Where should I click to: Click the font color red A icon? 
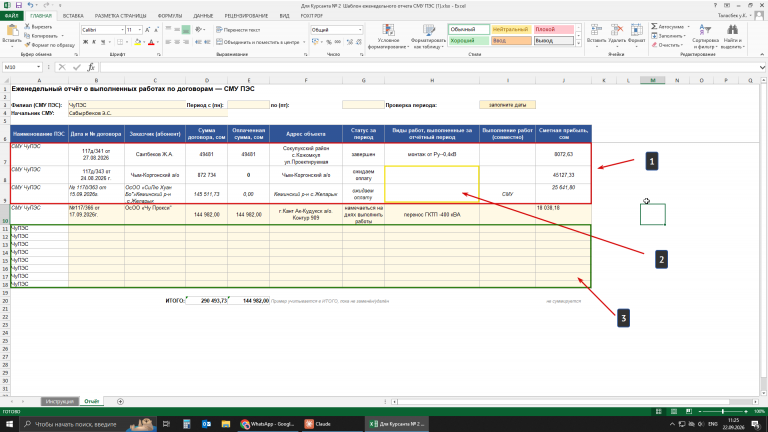click(x=151, y=42)
